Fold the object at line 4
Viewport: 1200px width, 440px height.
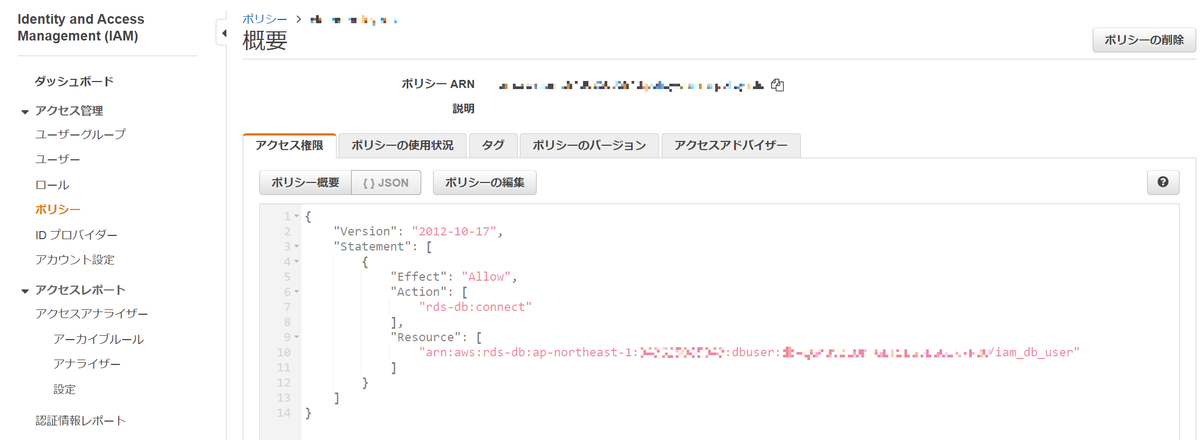(x=297, y=261)
